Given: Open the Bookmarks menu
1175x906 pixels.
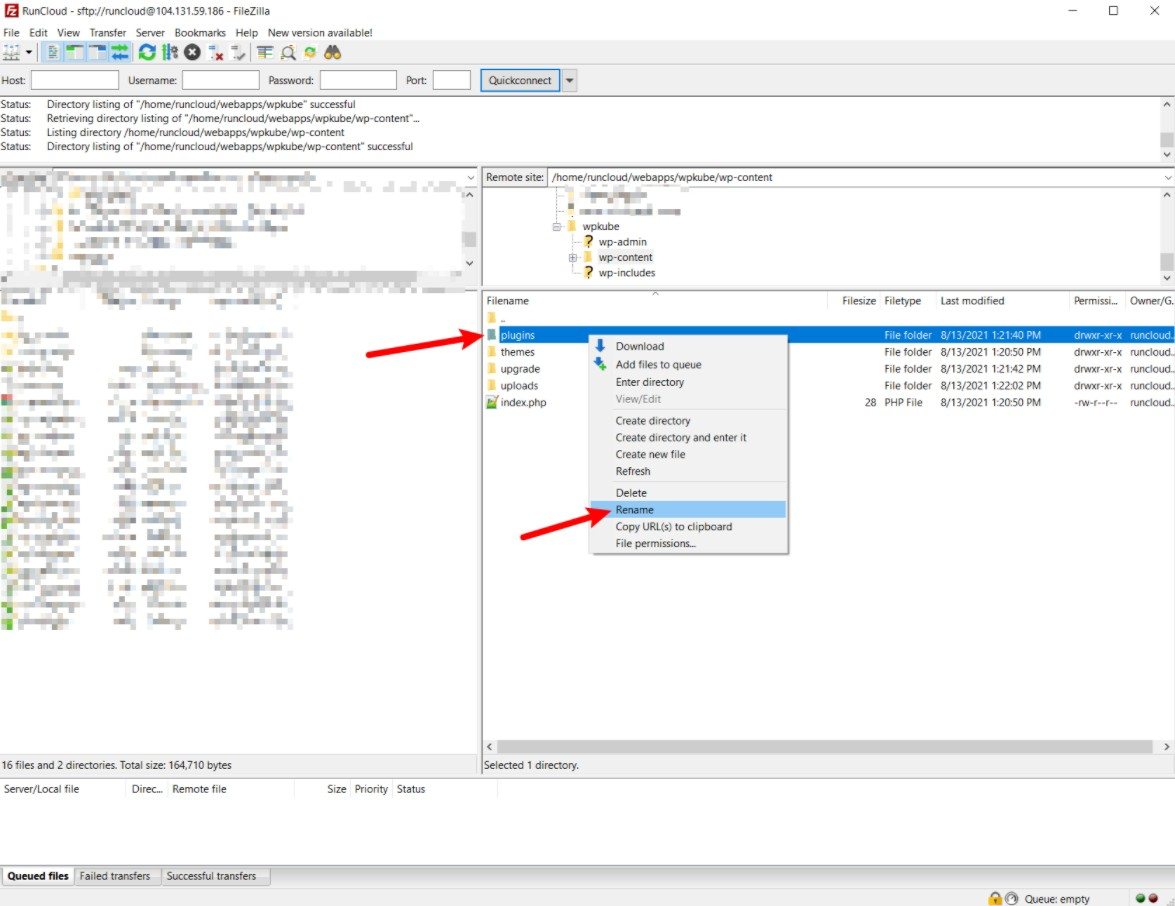Looking at the screenshot, I should [200, 33].
